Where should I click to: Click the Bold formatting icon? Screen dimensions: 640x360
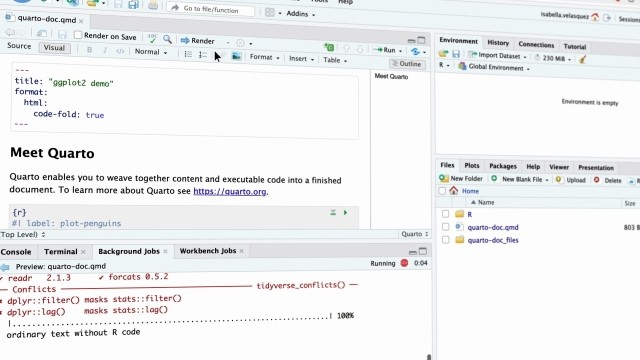click(x=89, y=50)
